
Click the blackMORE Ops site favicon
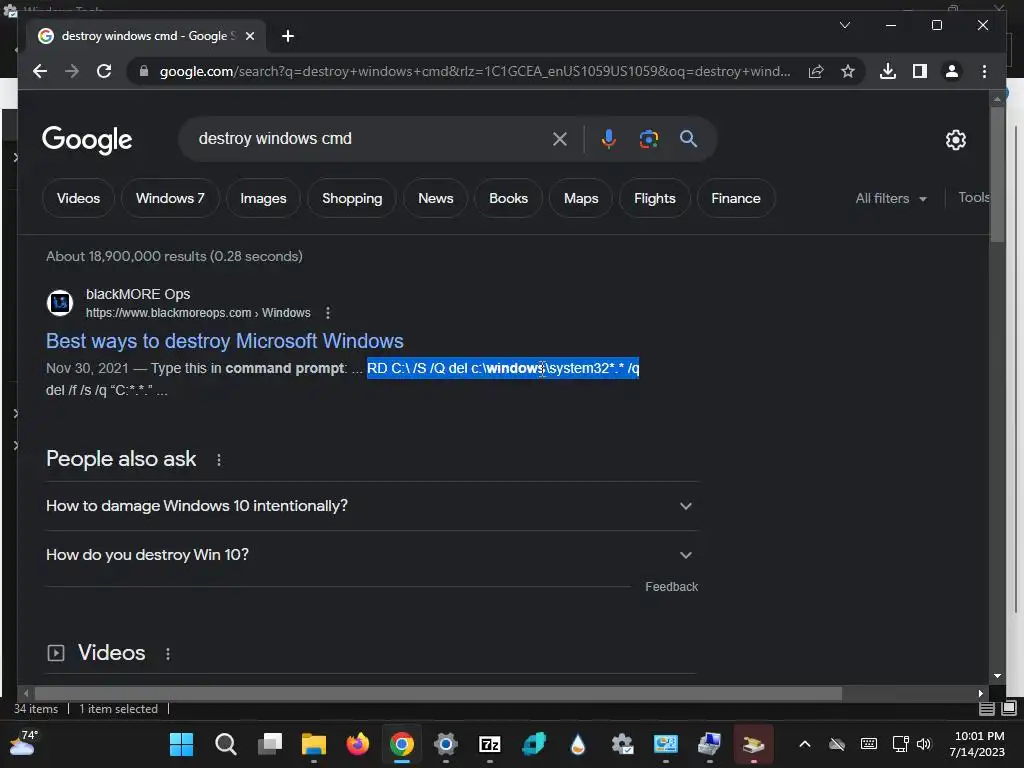point(60,303)
